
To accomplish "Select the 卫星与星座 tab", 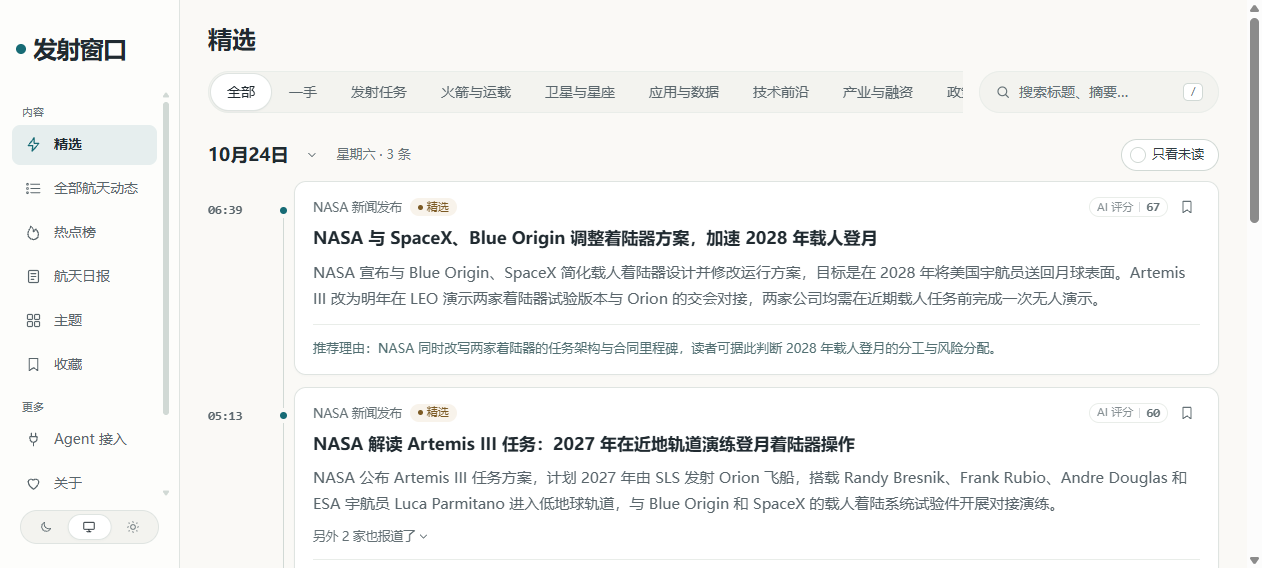I will tap(580, 92).
